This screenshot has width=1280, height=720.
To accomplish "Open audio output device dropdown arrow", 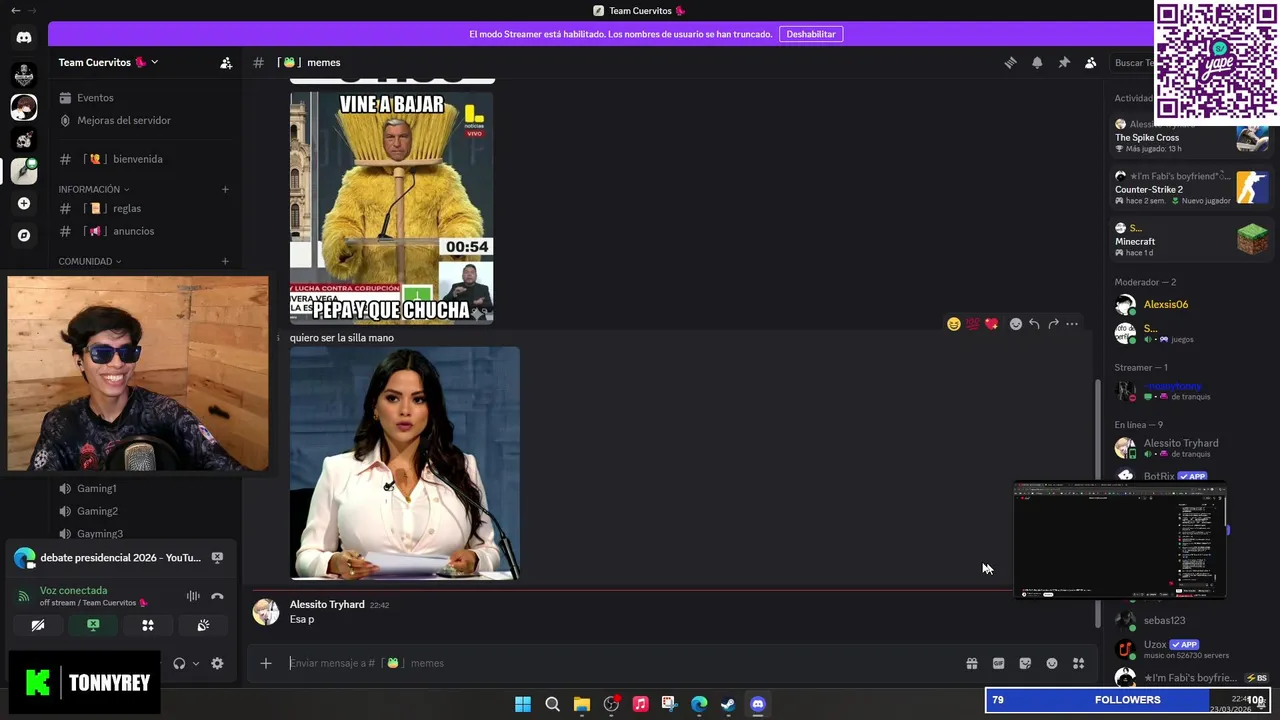I will click(195, 663).
